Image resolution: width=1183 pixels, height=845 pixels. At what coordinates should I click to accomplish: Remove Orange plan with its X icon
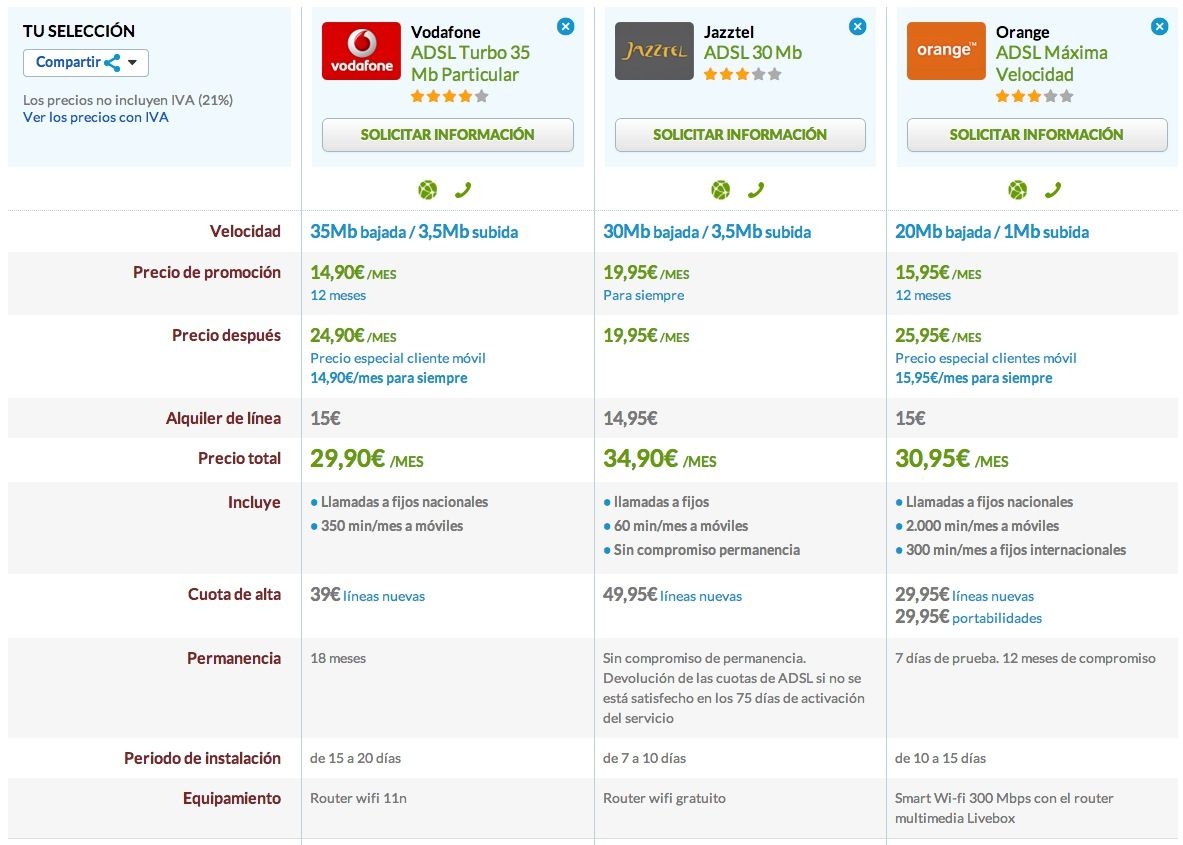pyautogui.click(x=1160, y=26)
